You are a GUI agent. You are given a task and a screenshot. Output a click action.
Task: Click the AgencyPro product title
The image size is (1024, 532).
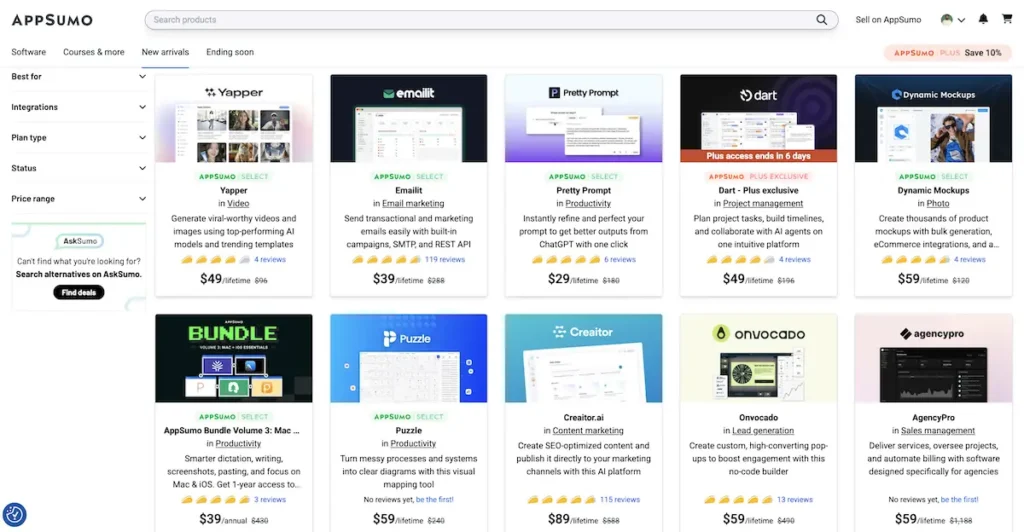click(933, 418)
